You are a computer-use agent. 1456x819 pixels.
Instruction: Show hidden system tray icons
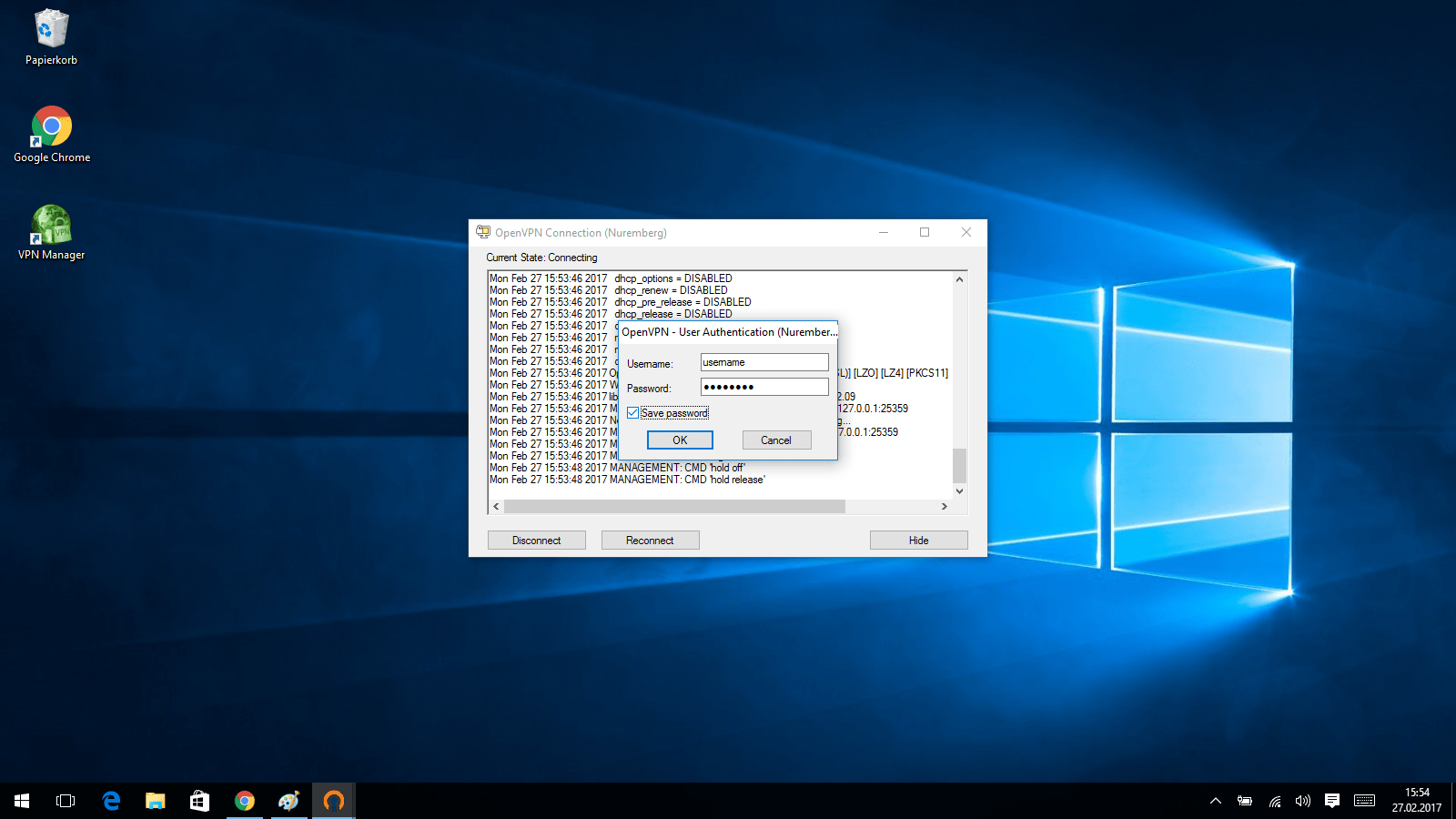[x=1216, y=801]
